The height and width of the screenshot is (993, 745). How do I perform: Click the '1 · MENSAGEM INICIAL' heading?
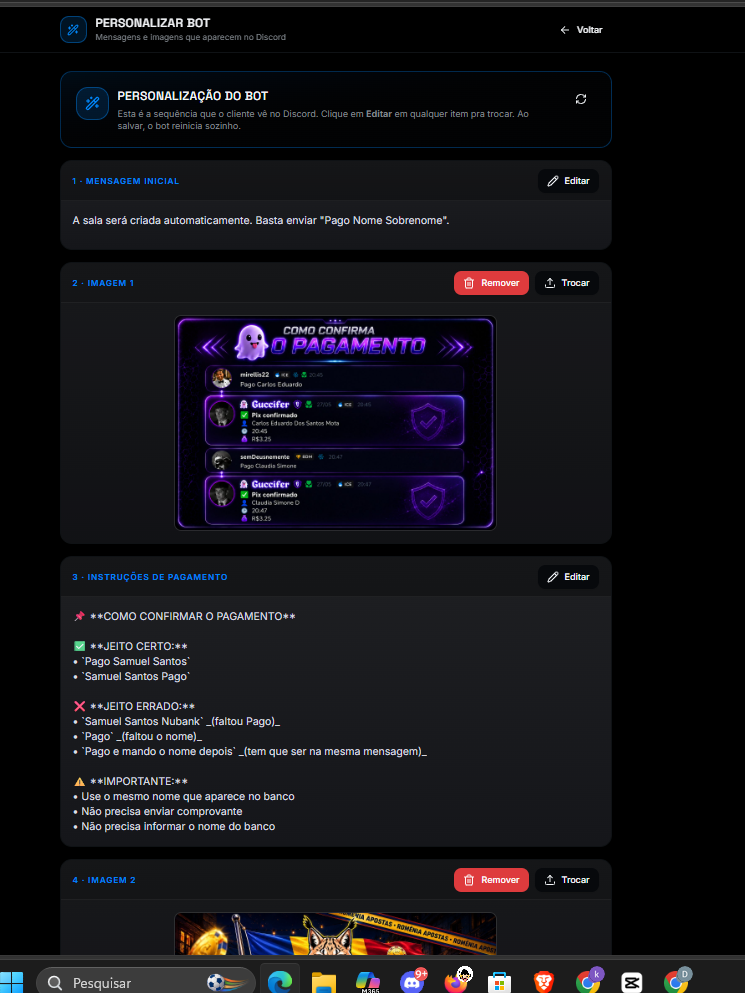(125, 181)
